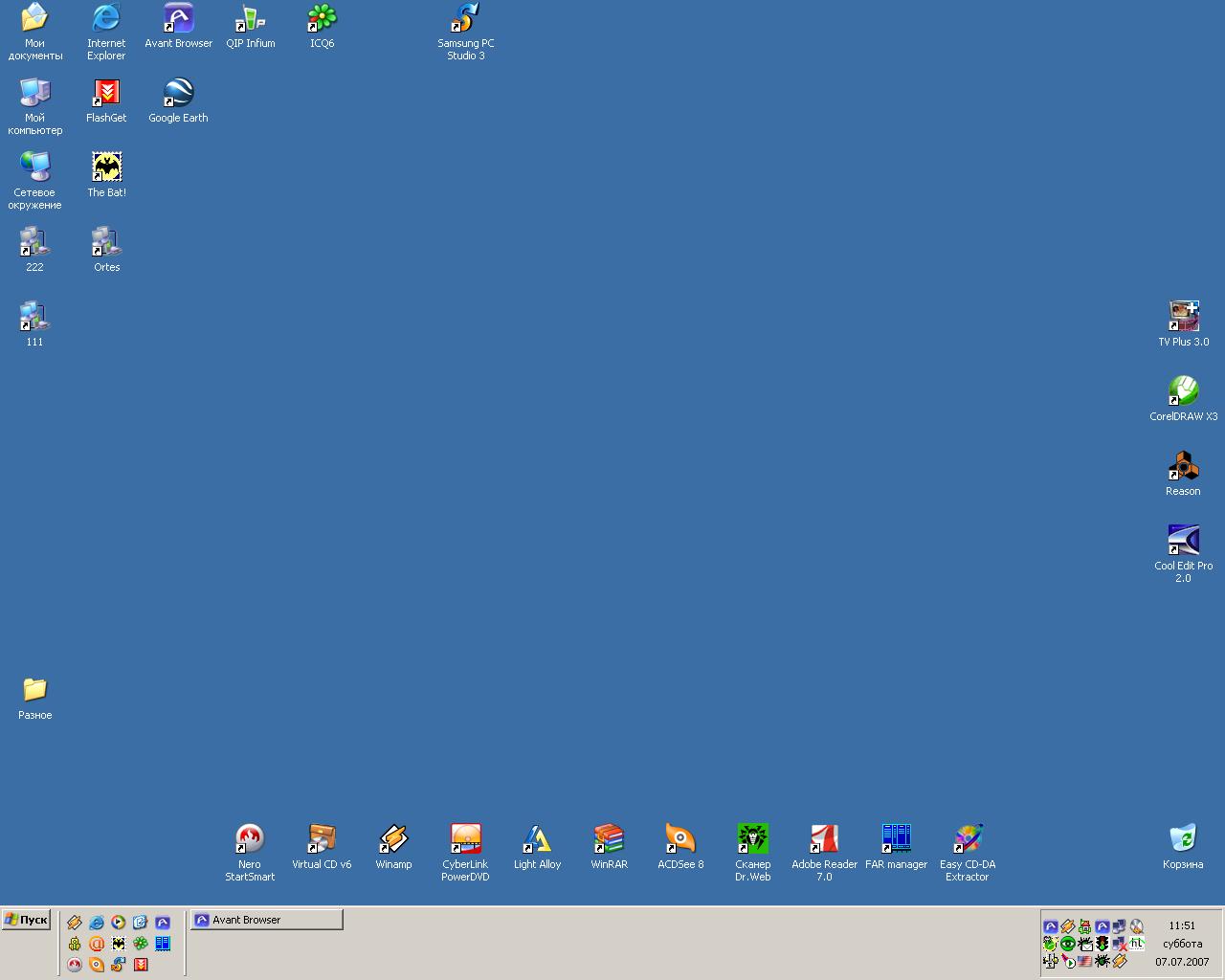1225x980 pixels.
Task: Open Windows Media Player in Quick Launch
Action: [118, 923]
